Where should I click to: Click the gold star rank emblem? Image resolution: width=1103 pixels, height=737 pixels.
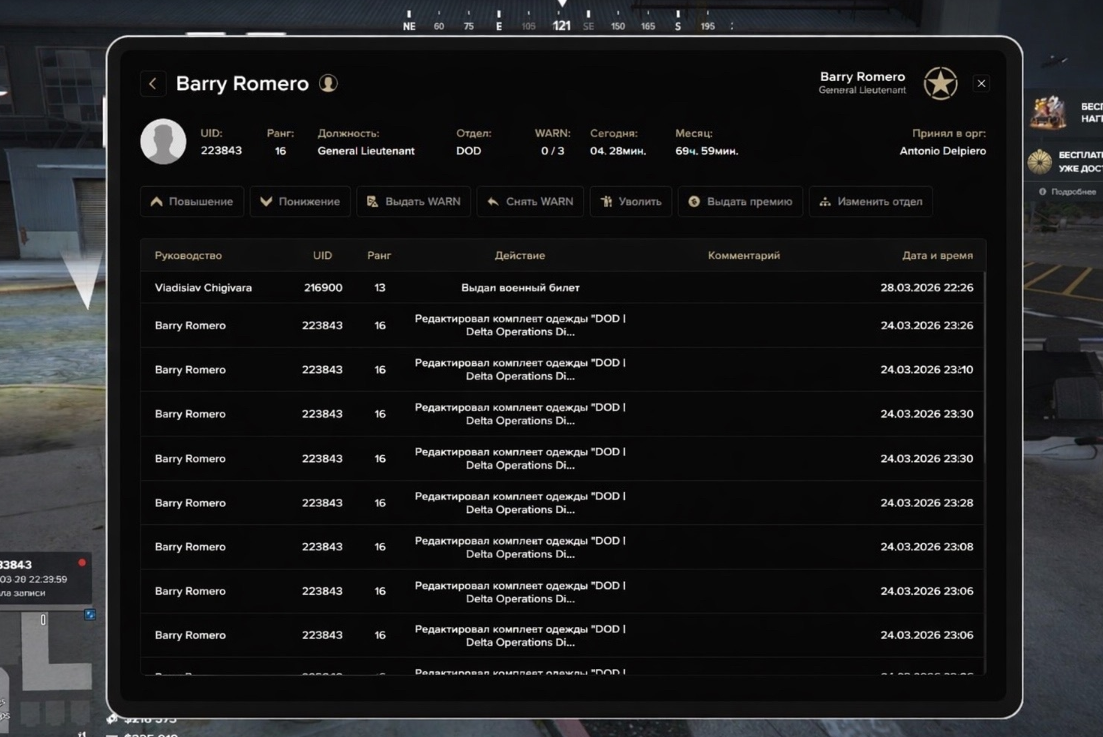click(940, 84)
